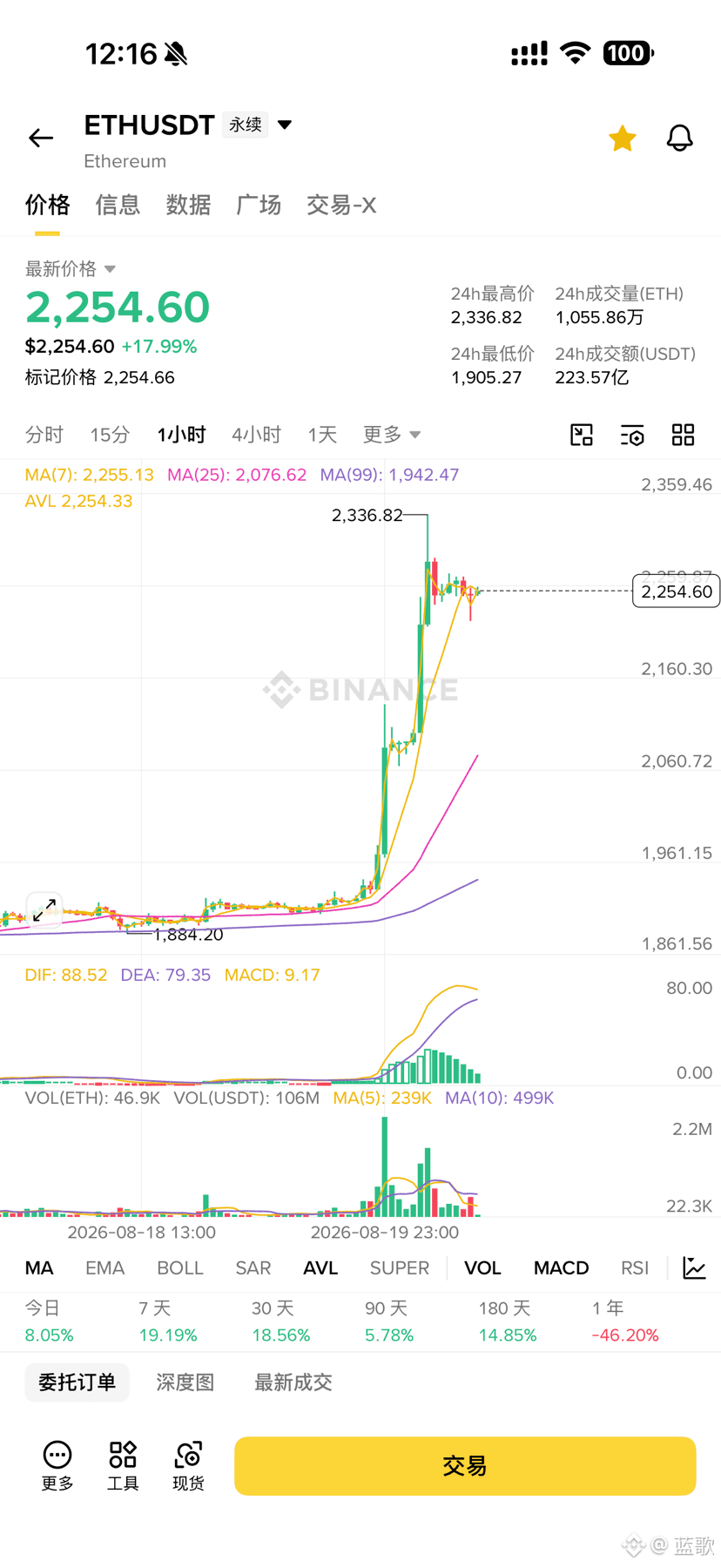This screenshot has height=1568, width=721.
Task: Tap the 标记价格 2,254.66 text
Action: tap(100, 377)
